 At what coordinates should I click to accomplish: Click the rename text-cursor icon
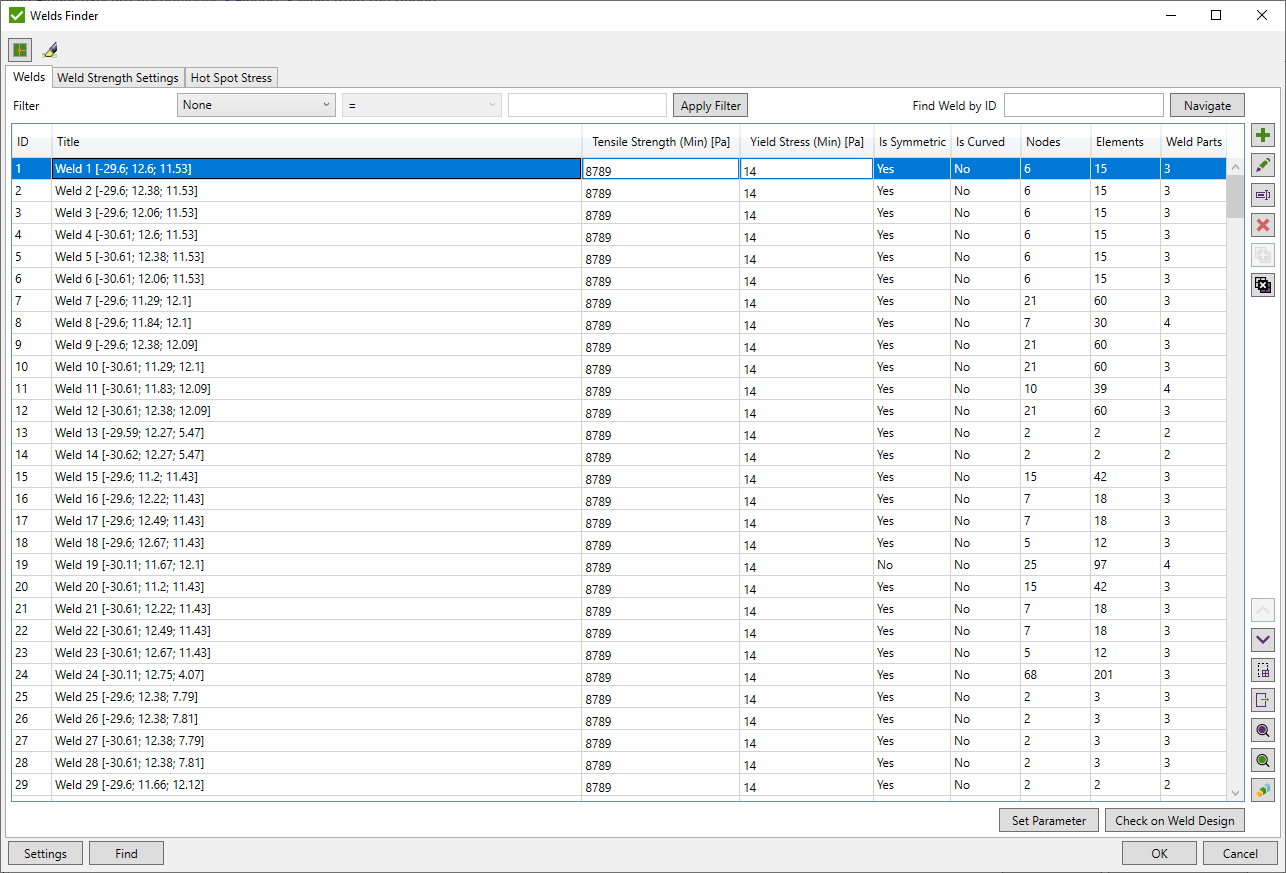[1263, 195]
